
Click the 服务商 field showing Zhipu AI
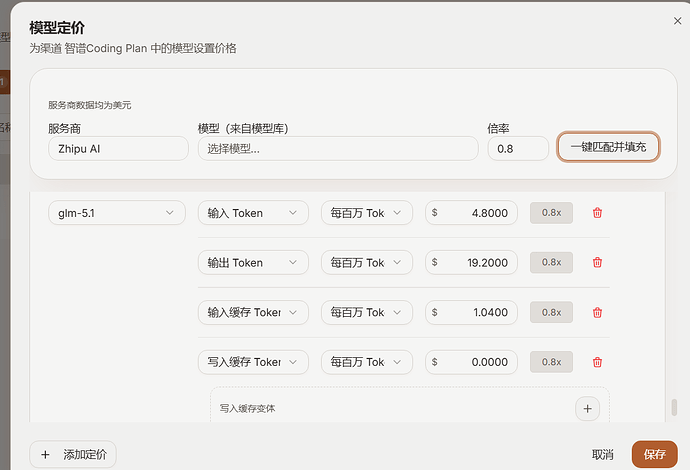coord(118,149)
